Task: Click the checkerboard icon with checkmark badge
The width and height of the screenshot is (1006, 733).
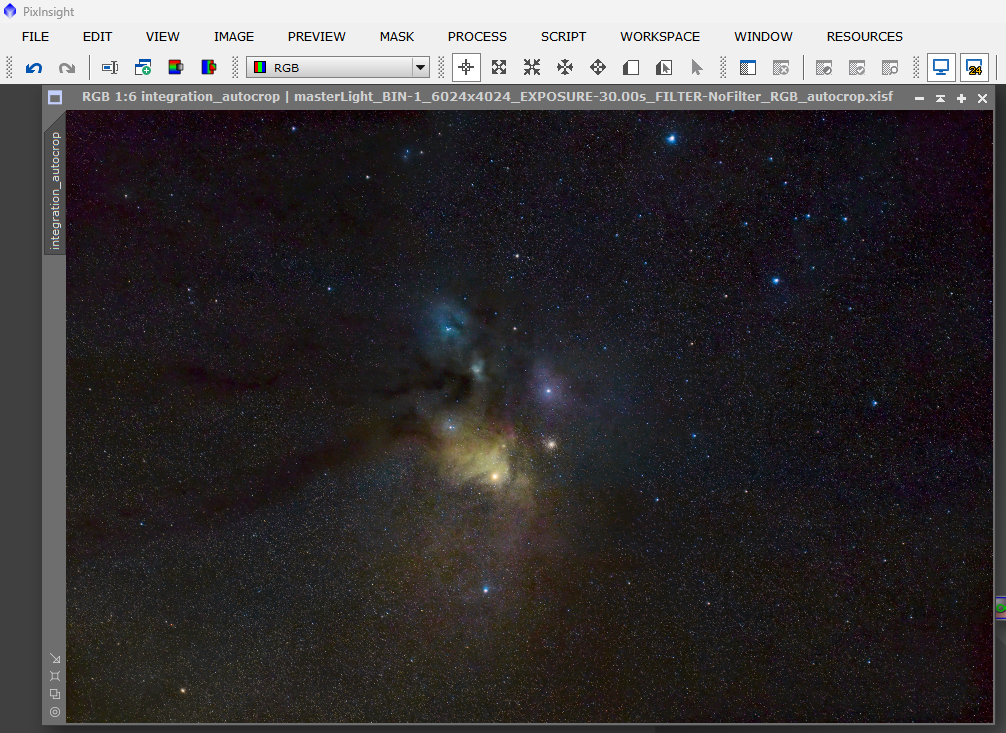Action: click(x=857, y=67)
